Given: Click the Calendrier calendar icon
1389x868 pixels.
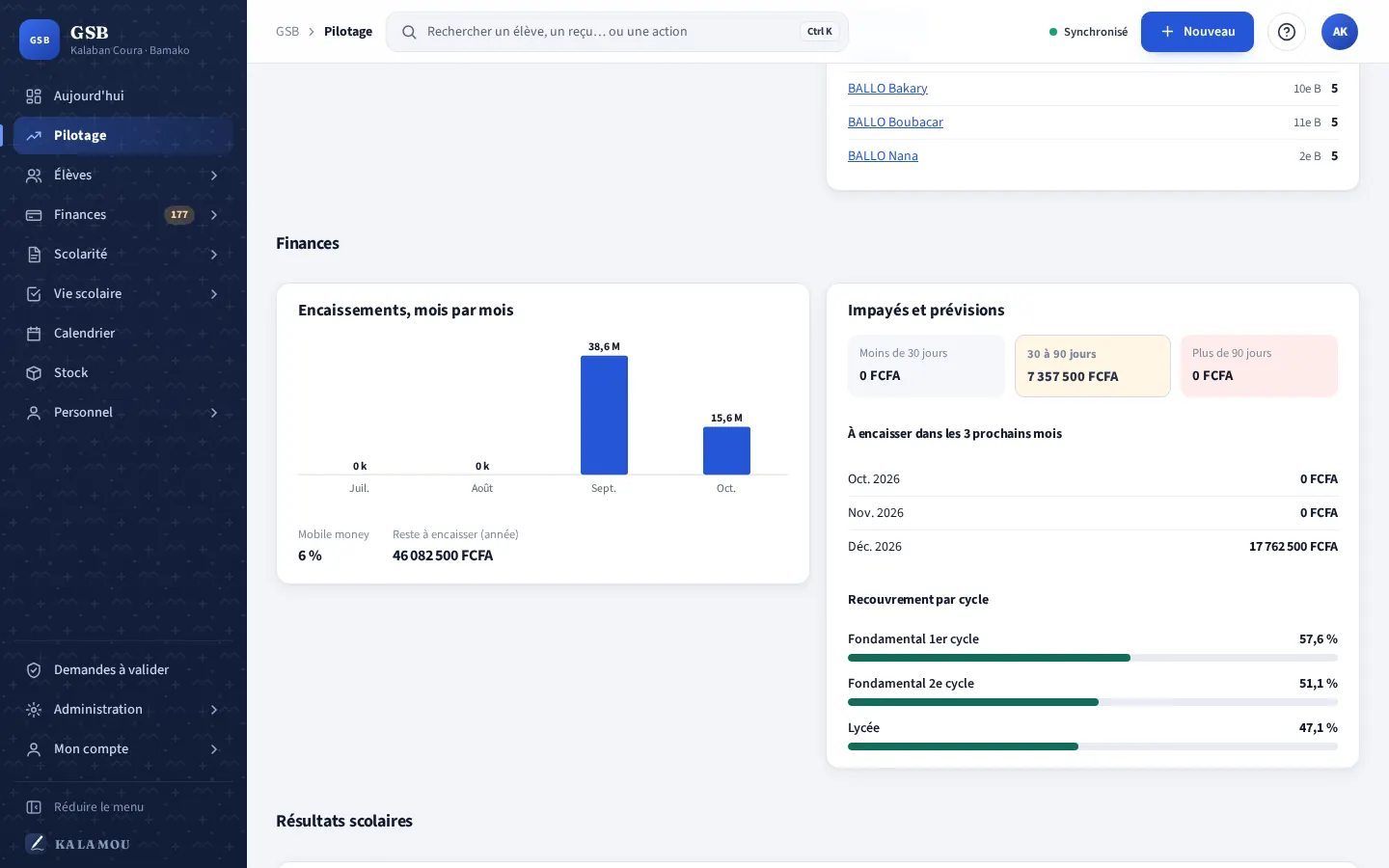Looking at the screenshot, I should point(34,334).
